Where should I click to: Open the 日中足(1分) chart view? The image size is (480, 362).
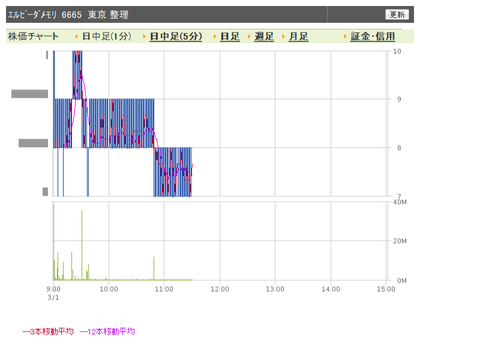point(107,36)
